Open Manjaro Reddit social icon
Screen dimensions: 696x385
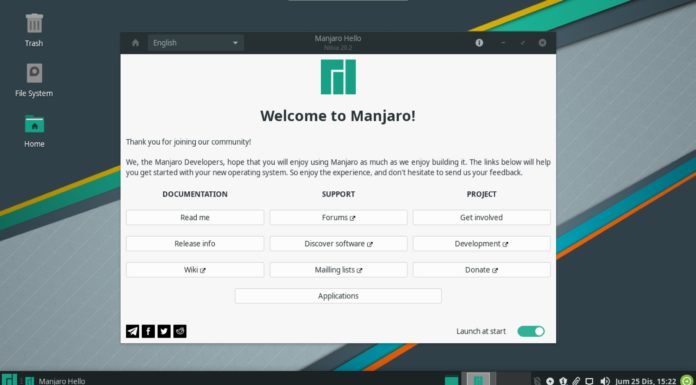180,331
